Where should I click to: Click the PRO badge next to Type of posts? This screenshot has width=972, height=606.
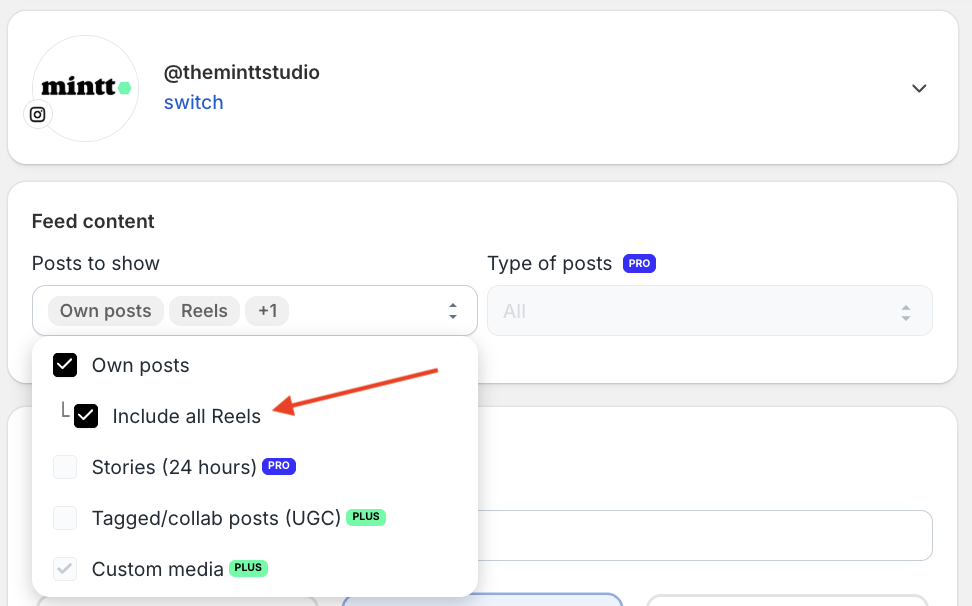click(639, 263)
